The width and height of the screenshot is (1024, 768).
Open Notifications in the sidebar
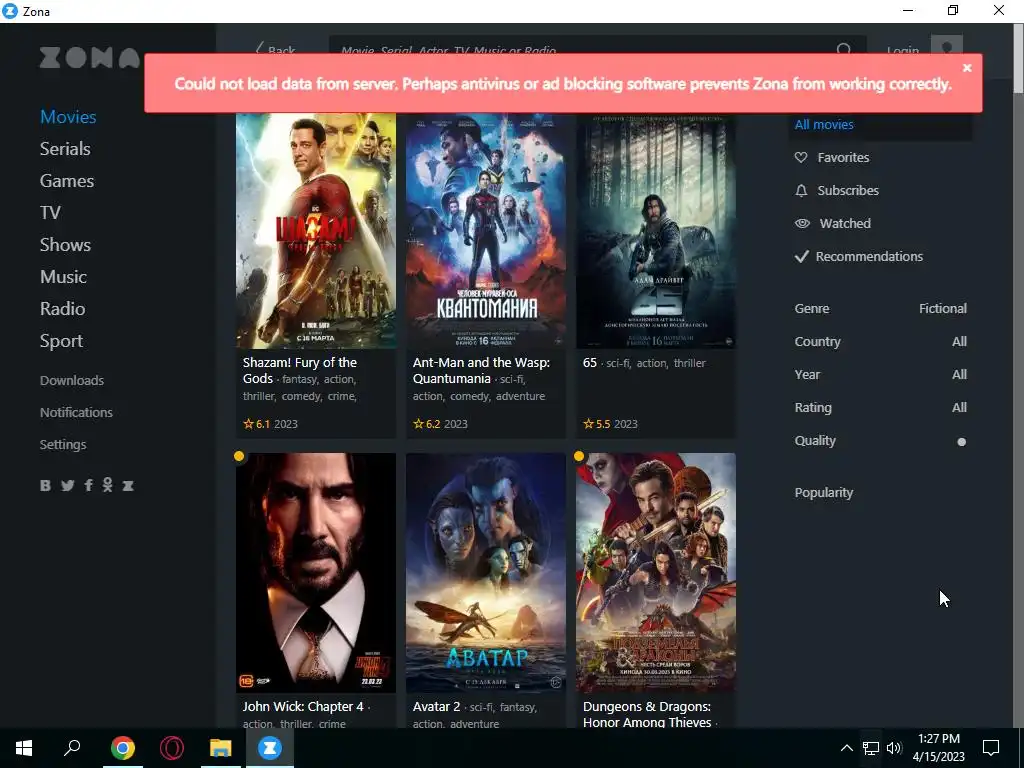(x=76, y=412)
